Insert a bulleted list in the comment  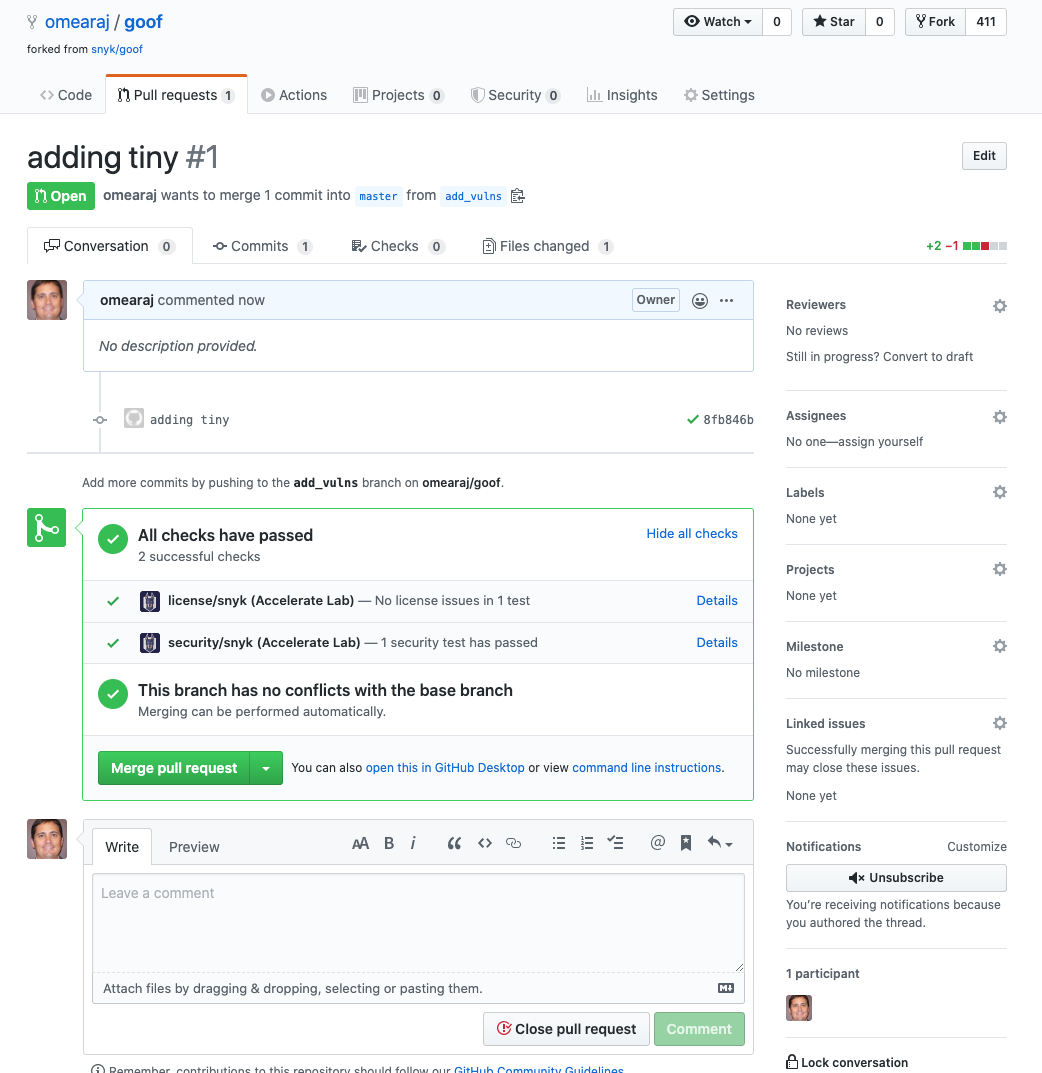(x=559, y=843)
